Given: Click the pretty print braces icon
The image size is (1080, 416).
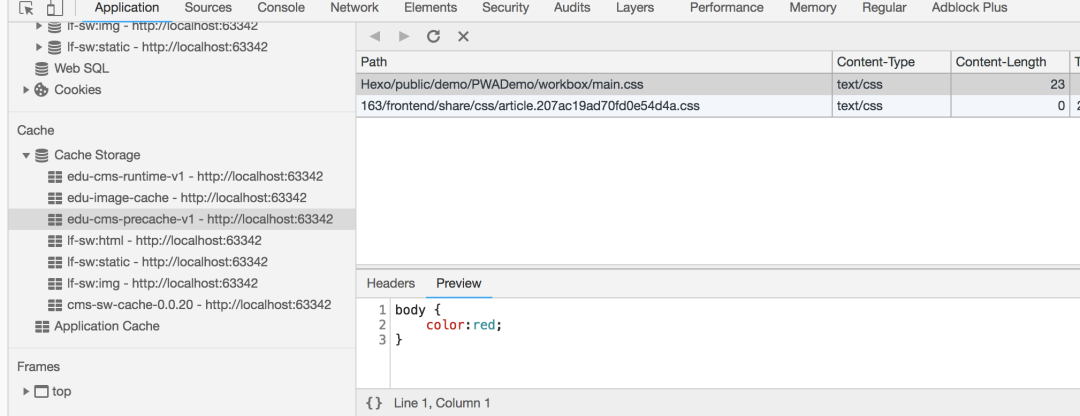Looking at the screenshot, I should pos(374,403).
